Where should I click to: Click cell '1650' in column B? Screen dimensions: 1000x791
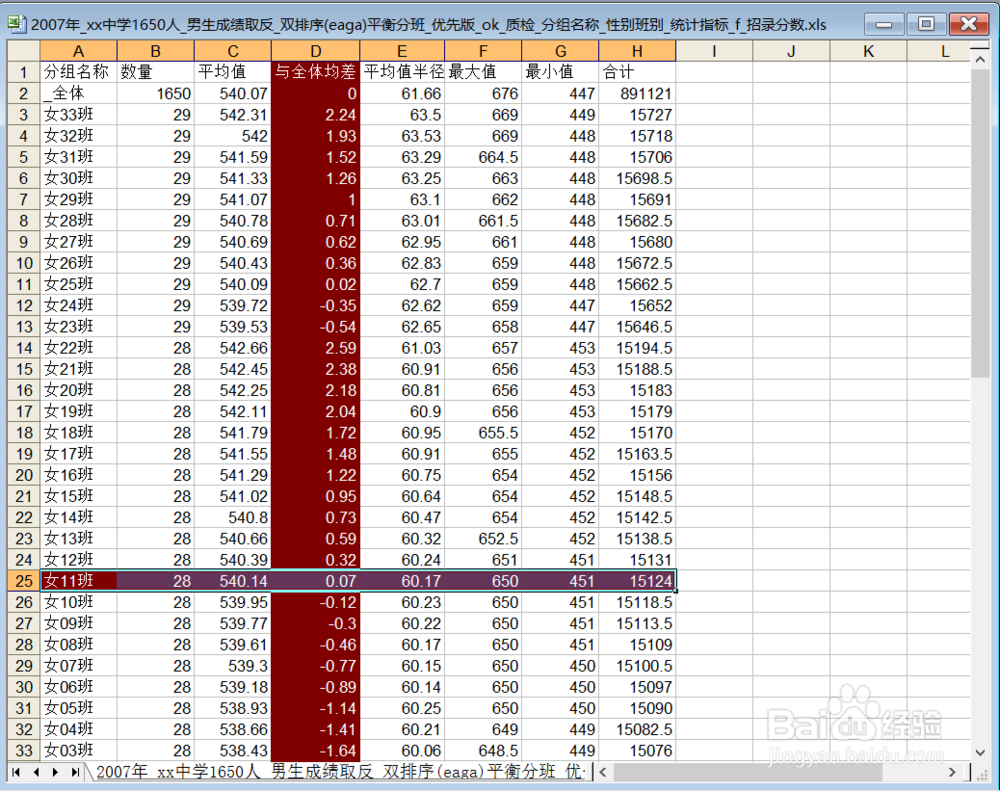click(156, 93)
